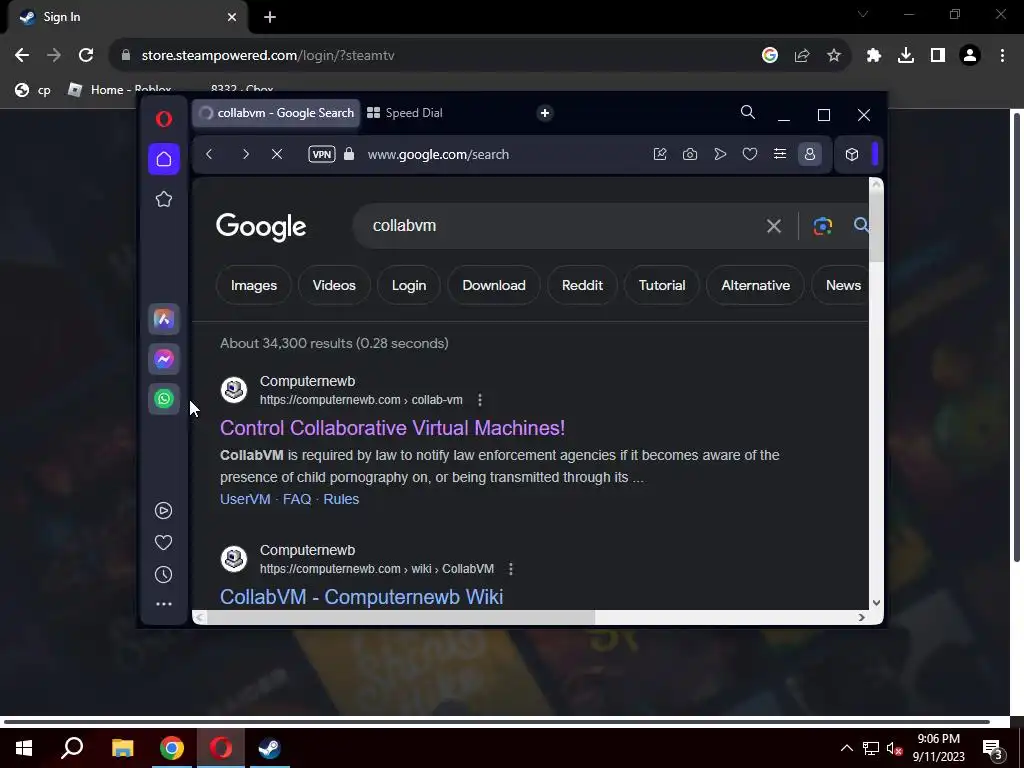Open options for collab-vm result
The width and height of the screenshot is (1024, 768).
point(480,400)
